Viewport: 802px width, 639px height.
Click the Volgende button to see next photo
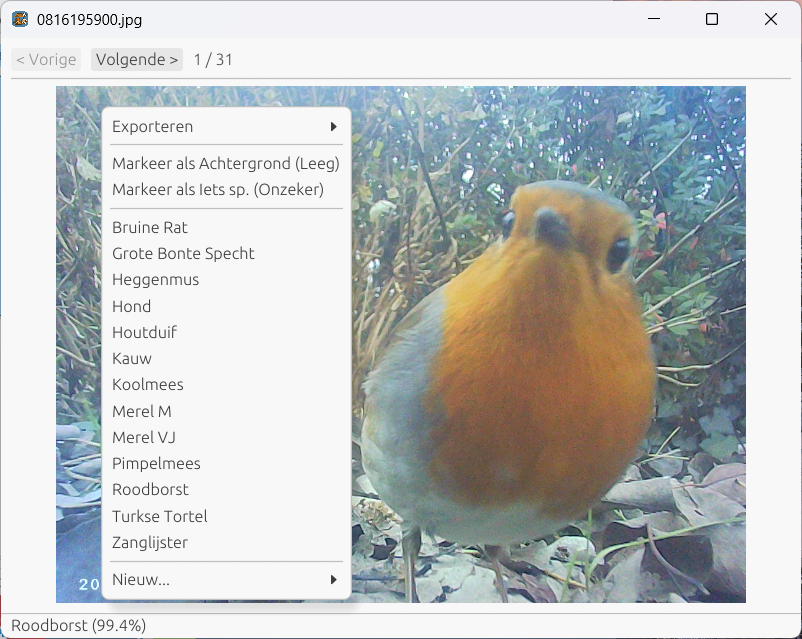tap(136, 59)
